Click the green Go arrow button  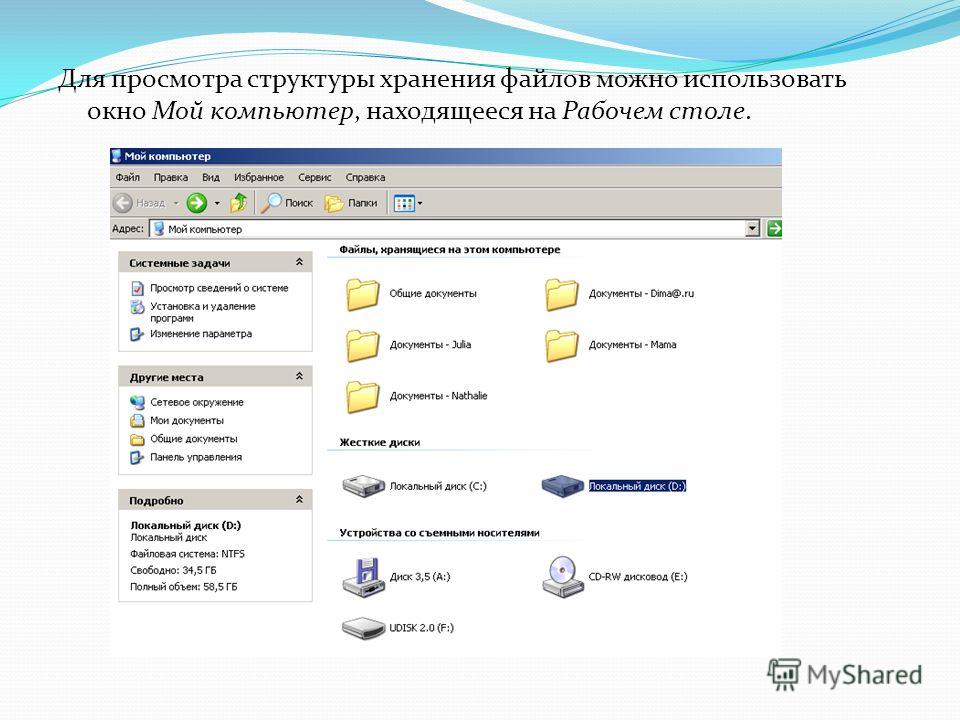pyautogui.click(x=774, y=228)
